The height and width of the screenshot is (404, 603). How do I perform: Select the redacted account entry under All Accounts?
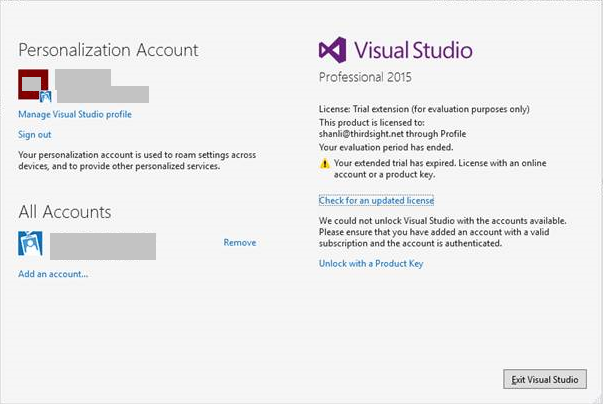[103, 246]
